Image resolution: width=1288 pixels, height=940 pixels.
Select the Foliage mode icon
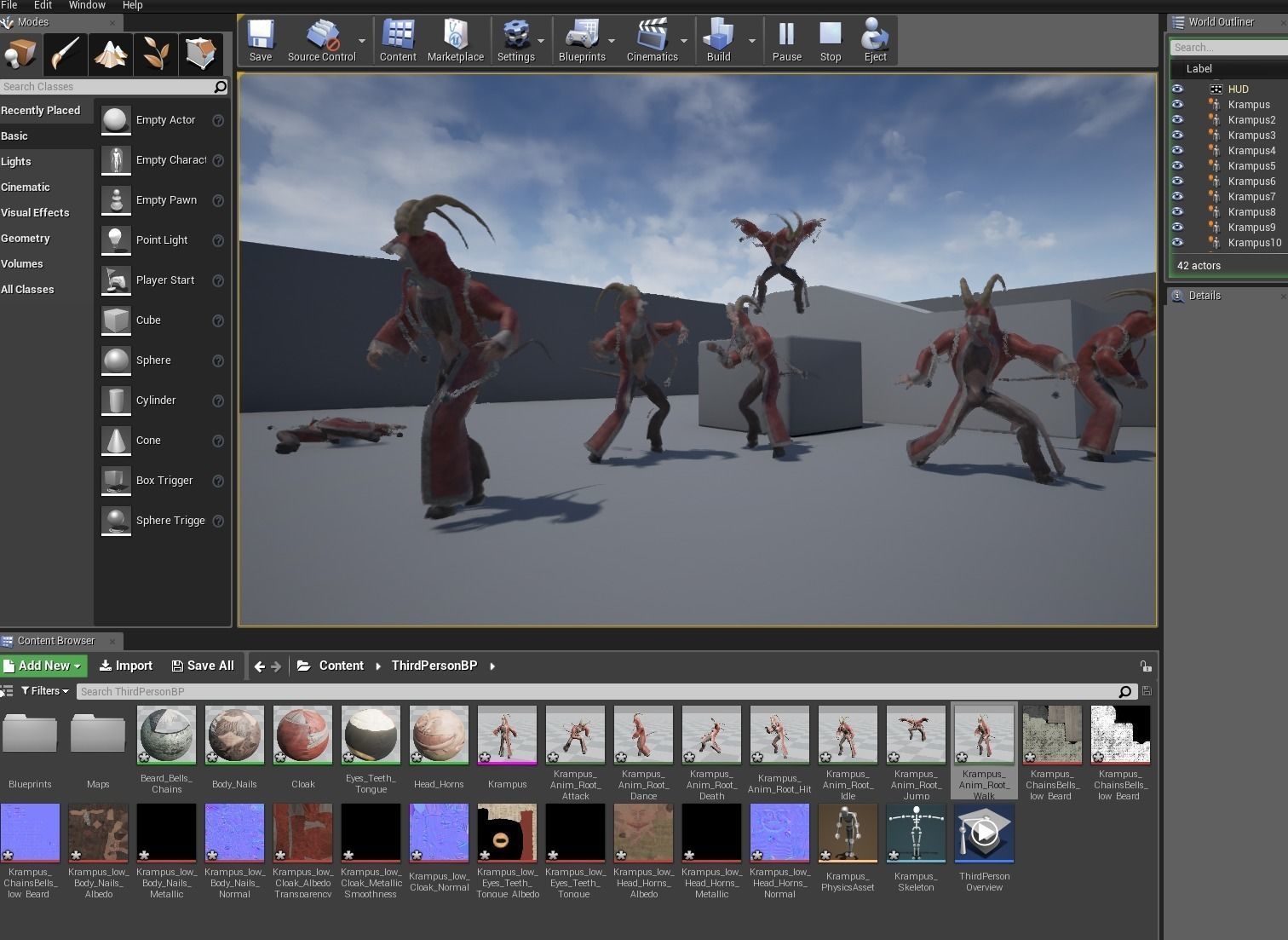pos(156,55)
